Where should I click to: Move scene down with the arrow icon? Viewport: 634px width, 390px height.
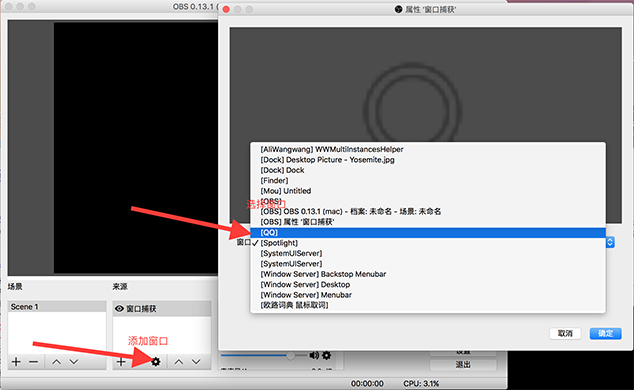pyautogui.click(x=74, y=362)
